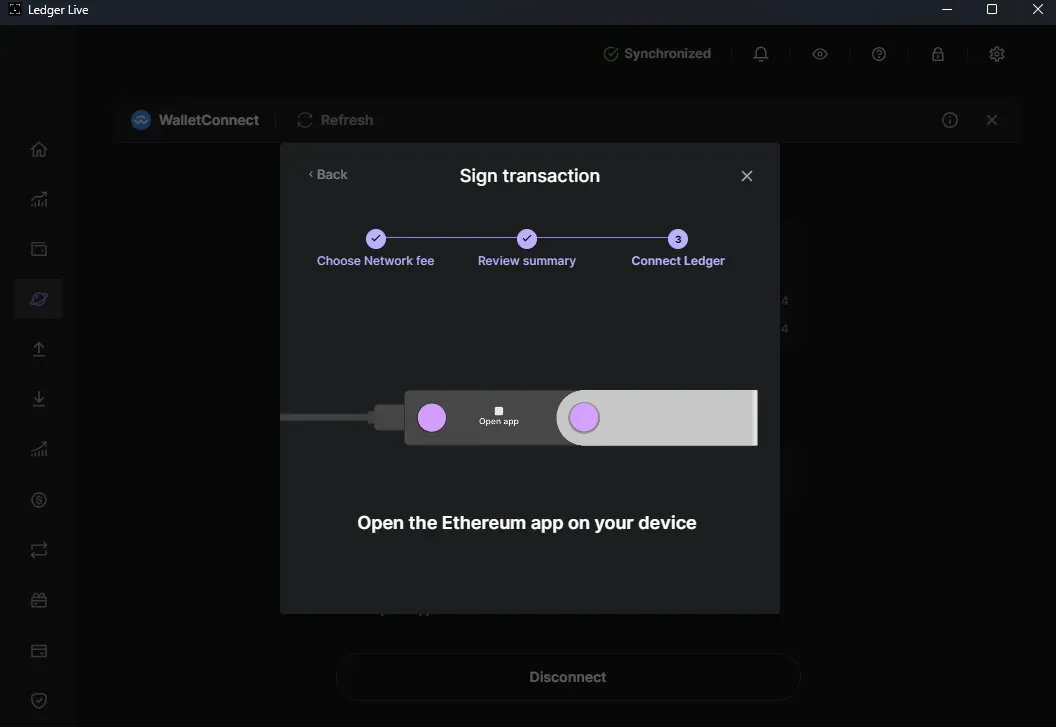
Task: Open the settings gear icon
Action: (997, 54)
